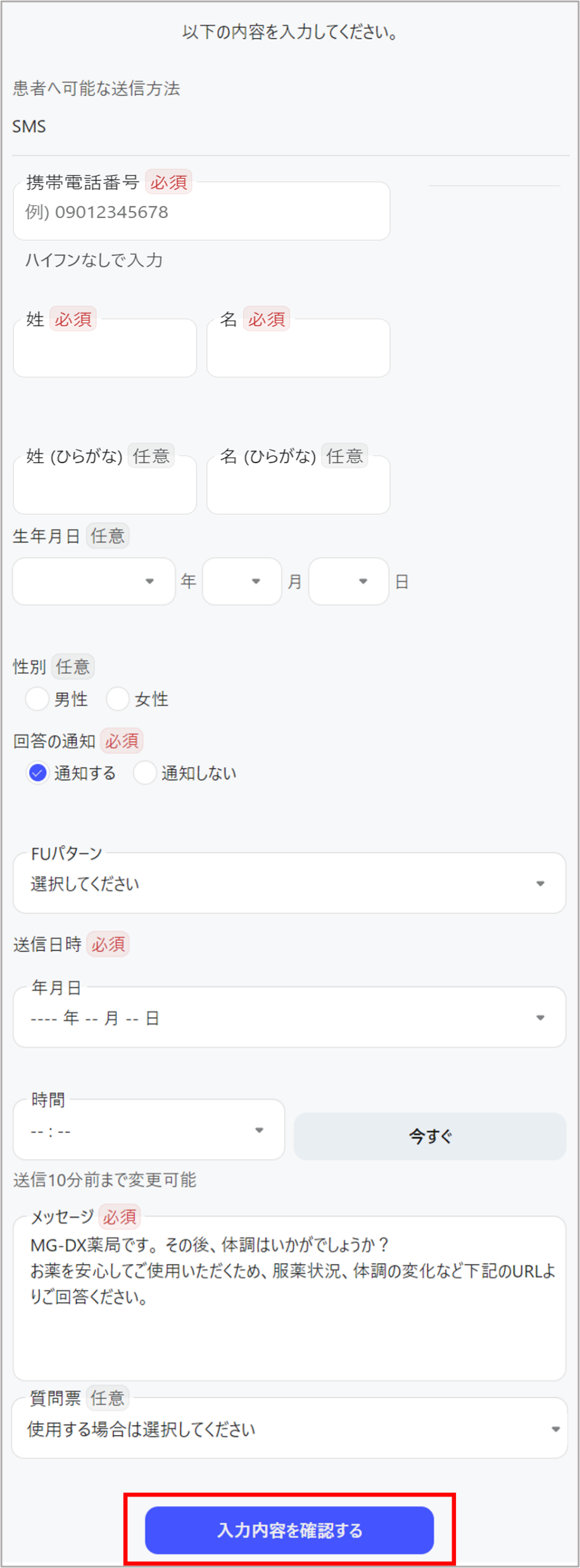
Task: Select the 通知する notification option
Action: [37, 772]
